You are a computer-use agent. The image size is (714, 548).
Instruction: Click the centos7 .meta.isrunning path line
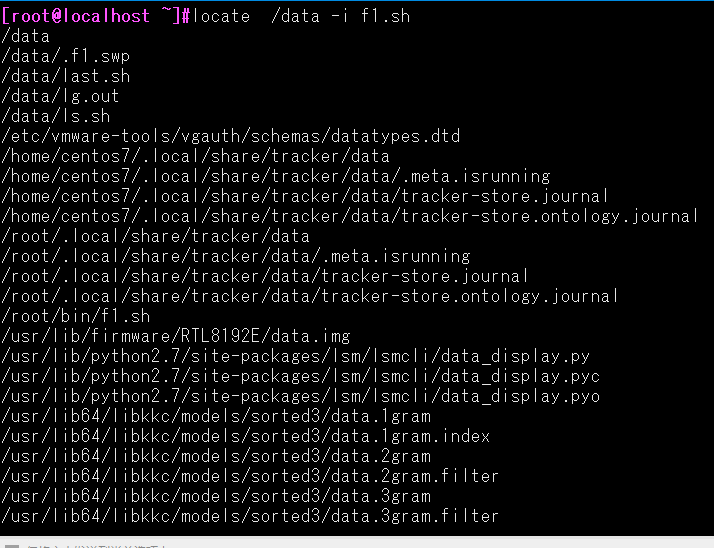coord(275,177)
